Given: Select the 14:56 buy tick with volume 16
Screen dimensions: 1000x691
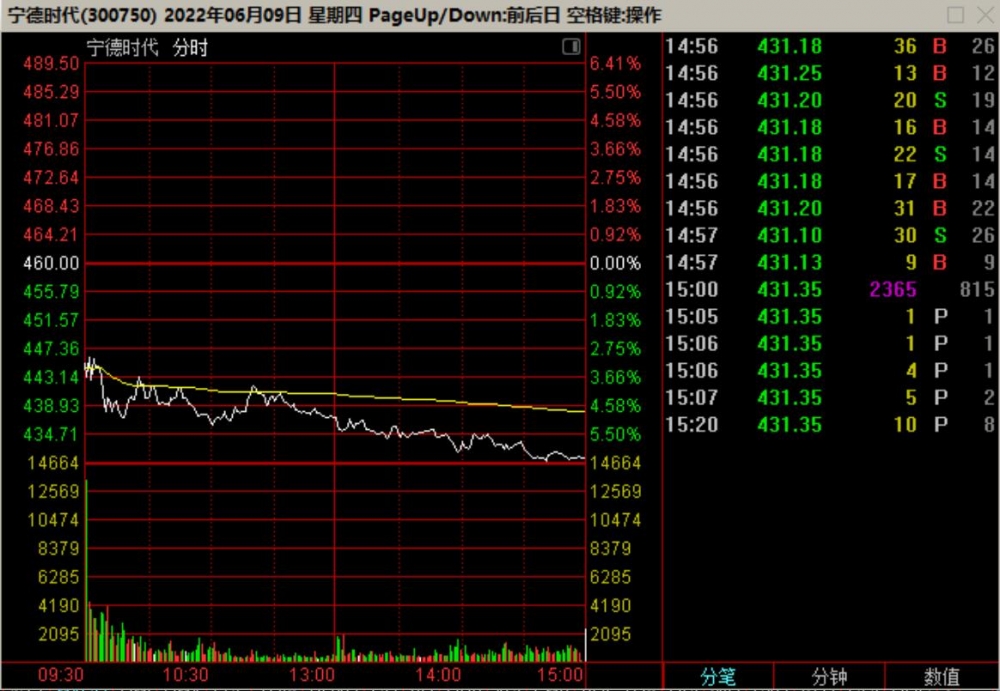Looking at the screenshot, I should (830, 127).
